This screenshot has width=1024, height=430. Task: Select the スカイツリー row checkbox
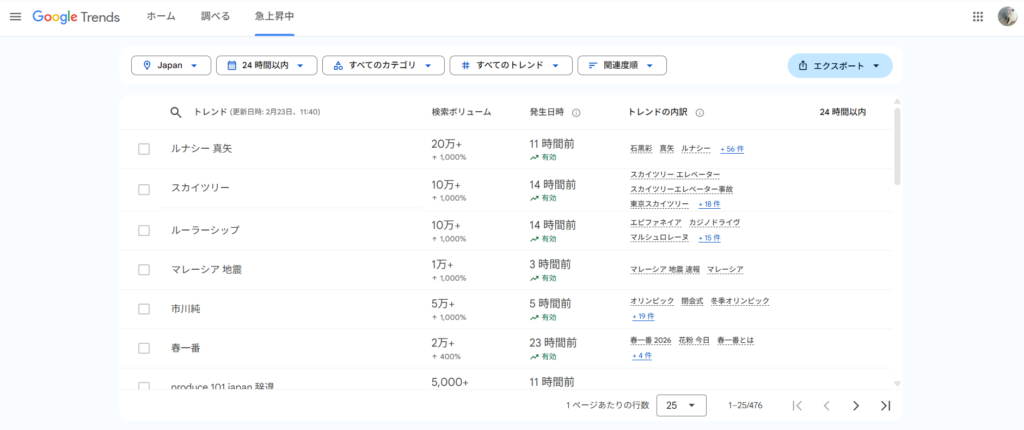pos(144,189)
